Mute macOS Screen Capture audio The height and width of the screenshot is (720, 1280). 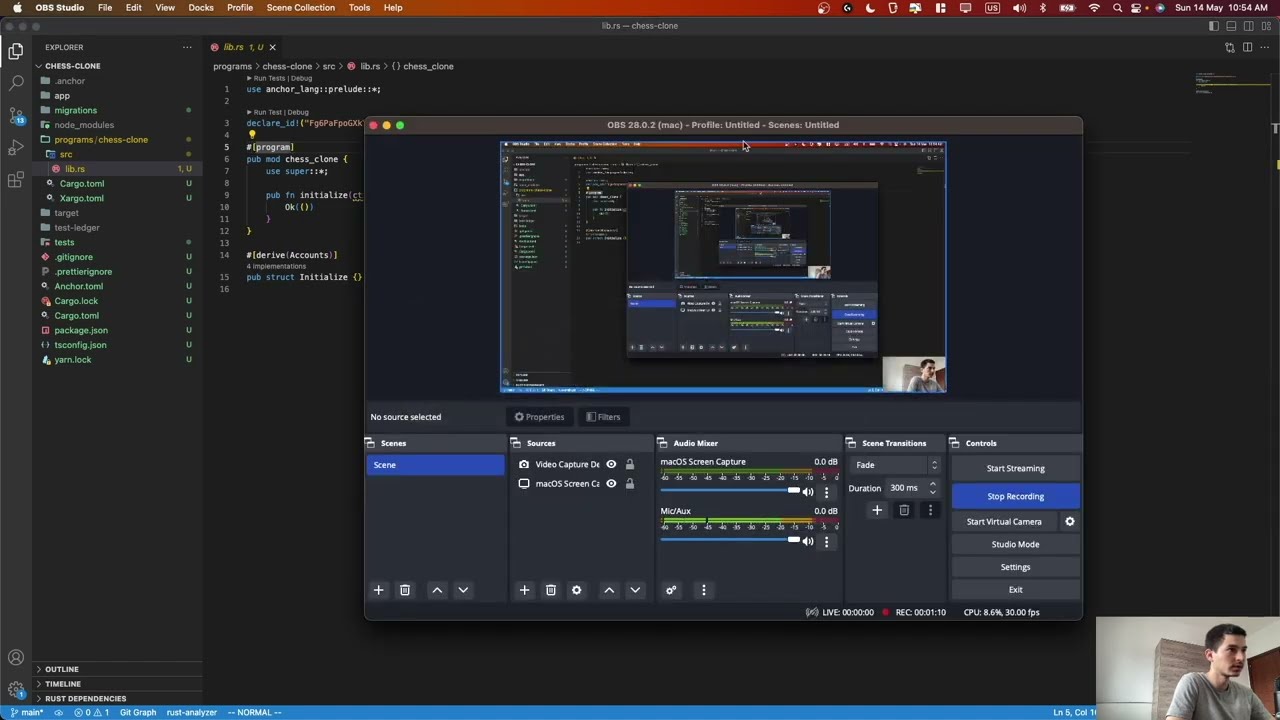(x=808, y=492)
